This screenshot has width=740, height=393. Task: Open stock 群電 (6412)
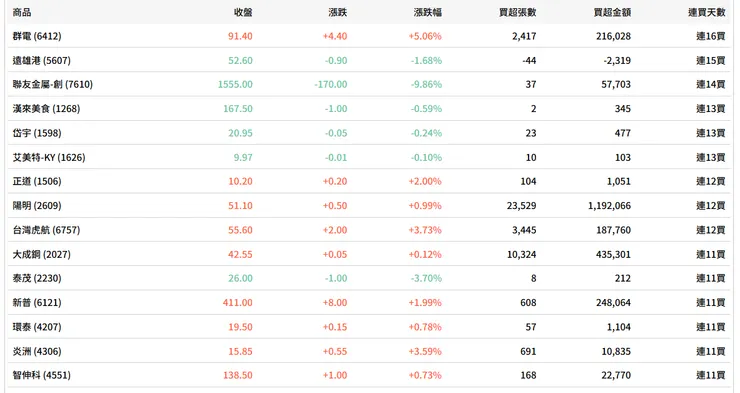(x=37, y=36)
